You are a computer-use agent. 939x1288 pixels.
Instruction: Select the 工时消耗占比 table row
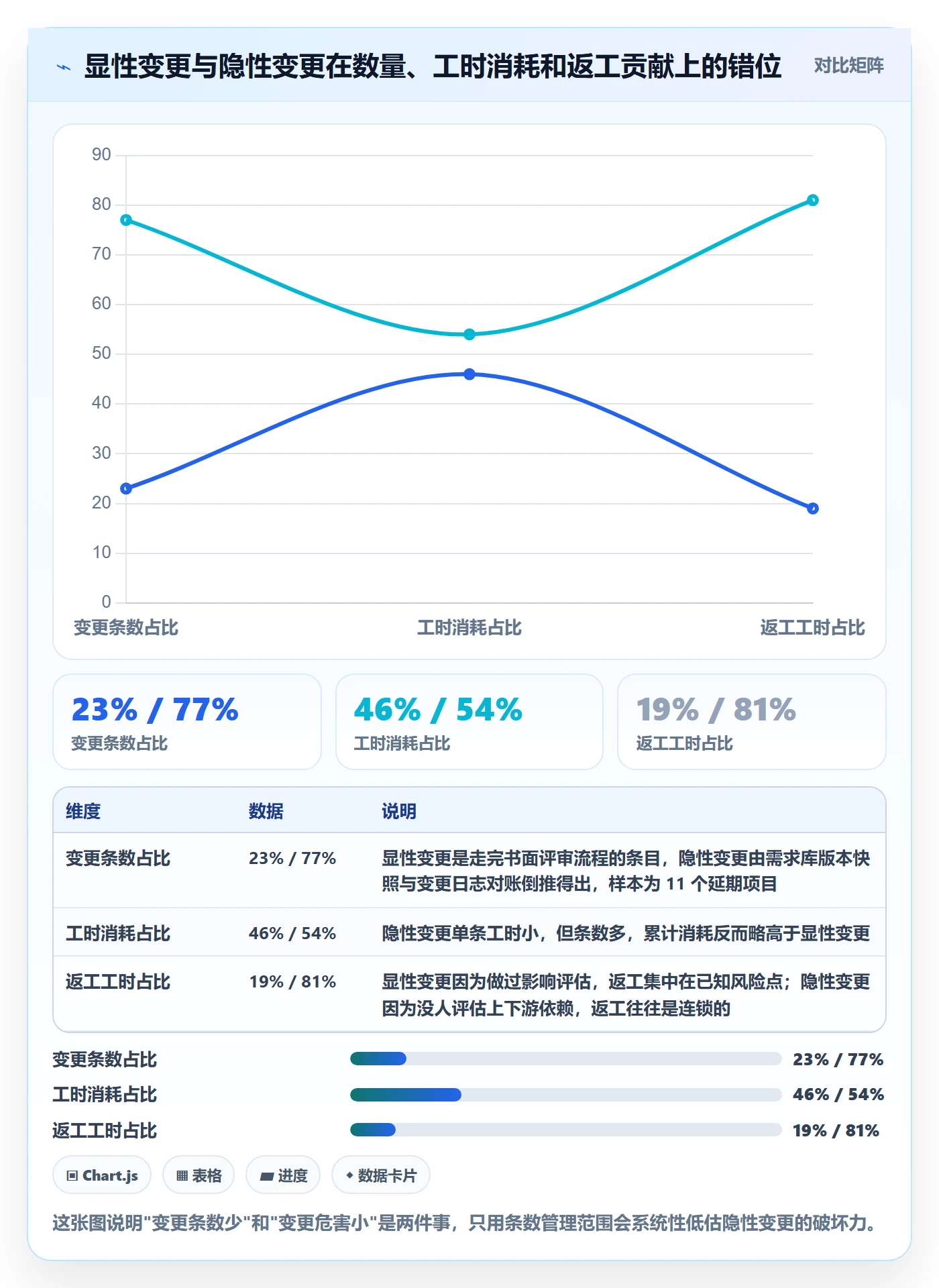[469, 932]
